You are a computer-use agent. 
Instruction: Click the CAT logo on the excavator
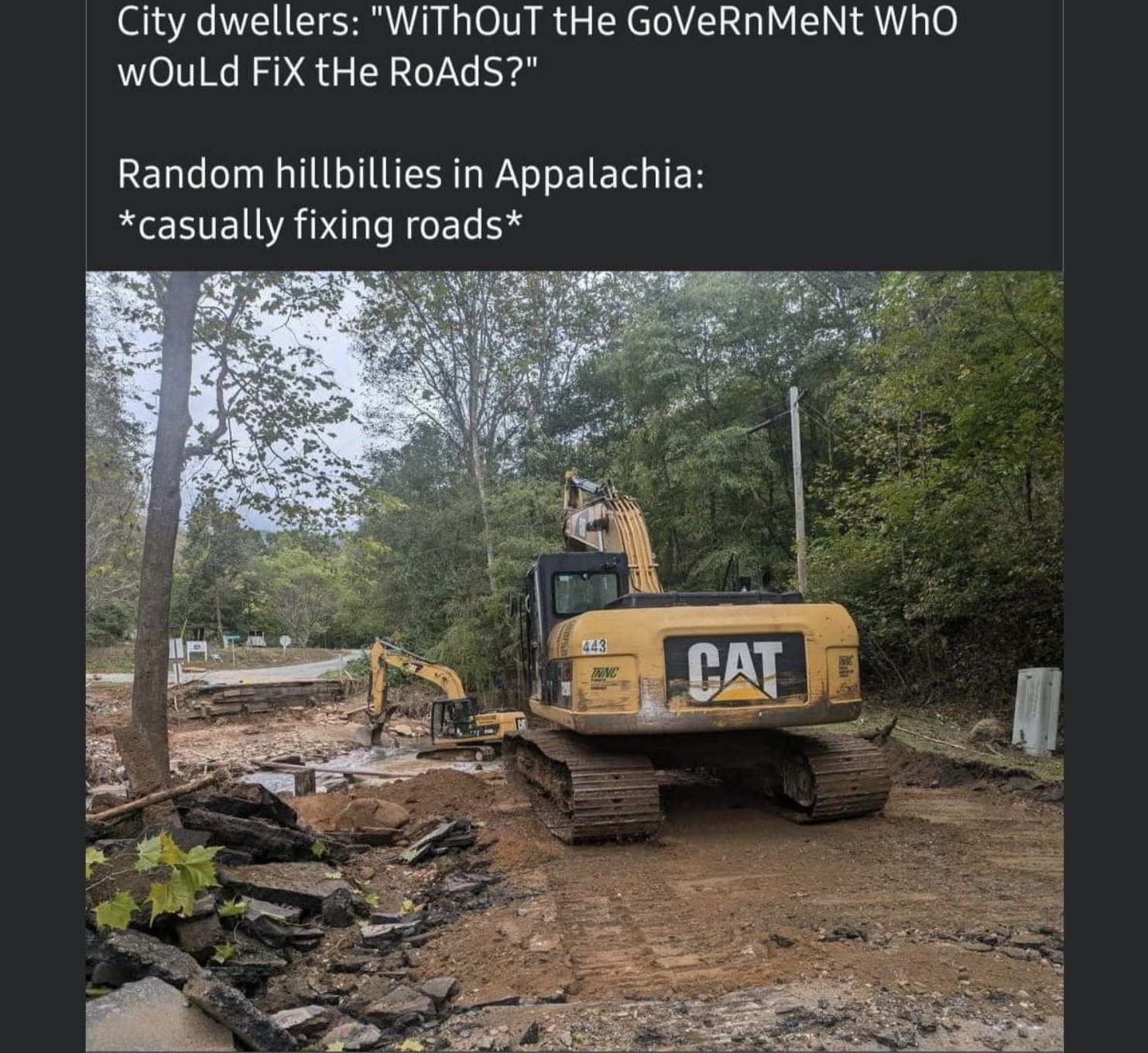click(x=735, y=671)
